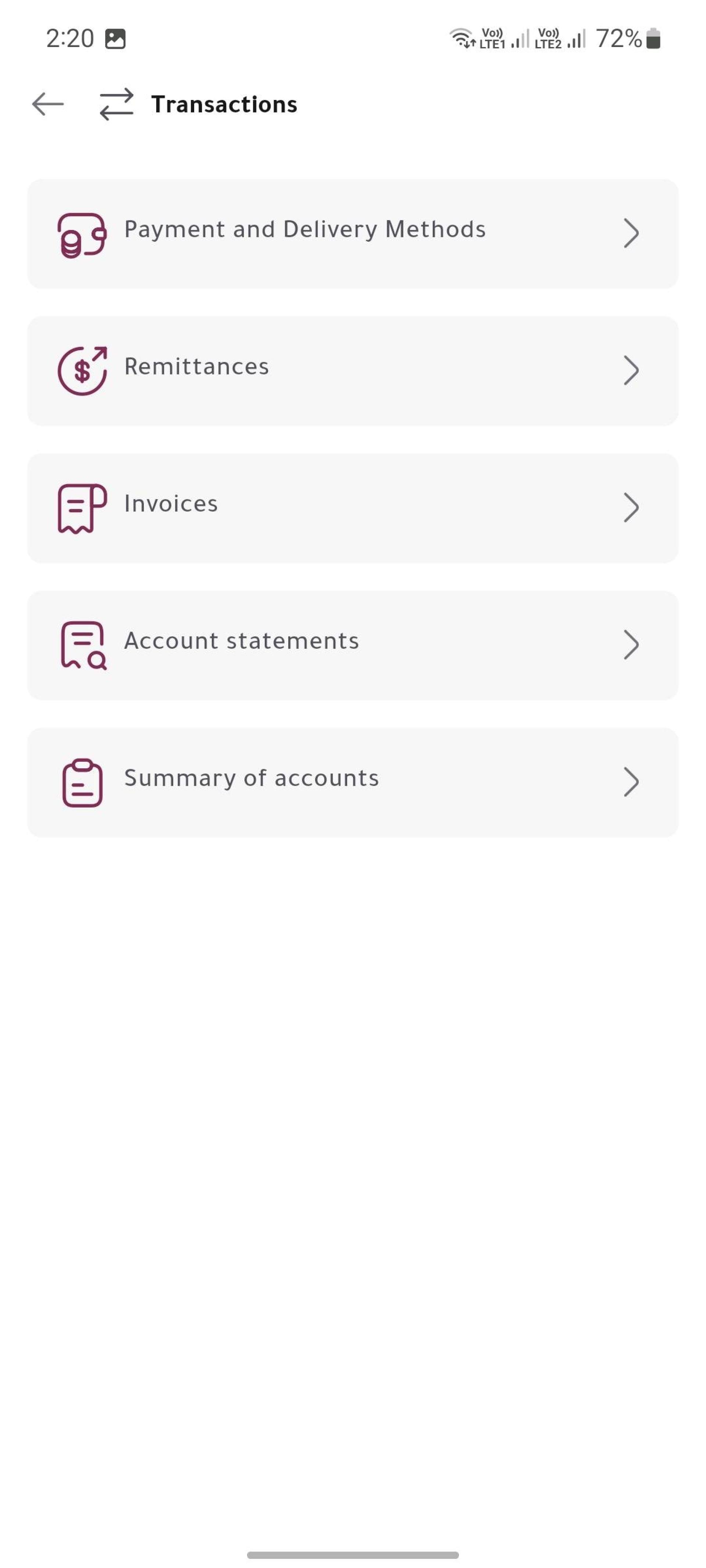Tap the Transactions page title
Image resolution: width=706 pixels, height=1568 pixels.
(x=224, y=104)
